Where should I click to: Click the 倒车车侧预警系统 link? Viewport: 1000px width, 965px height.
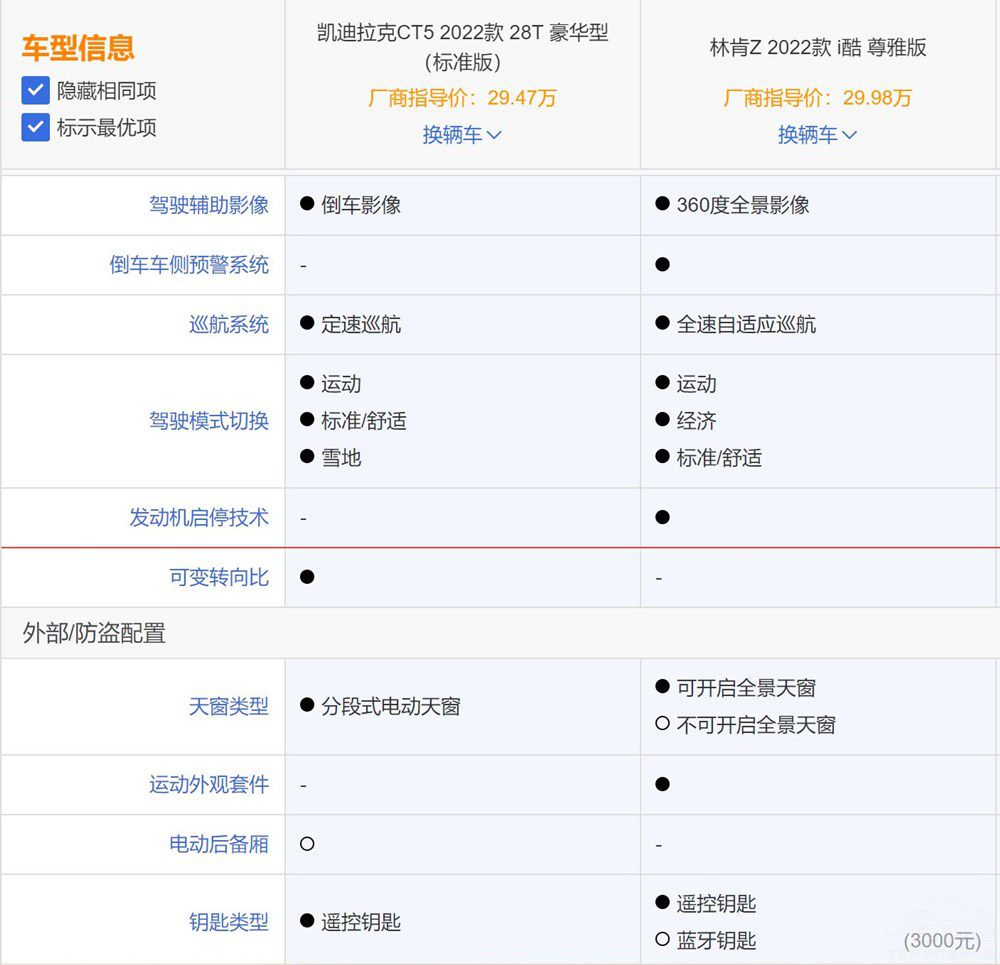[189, 265]
